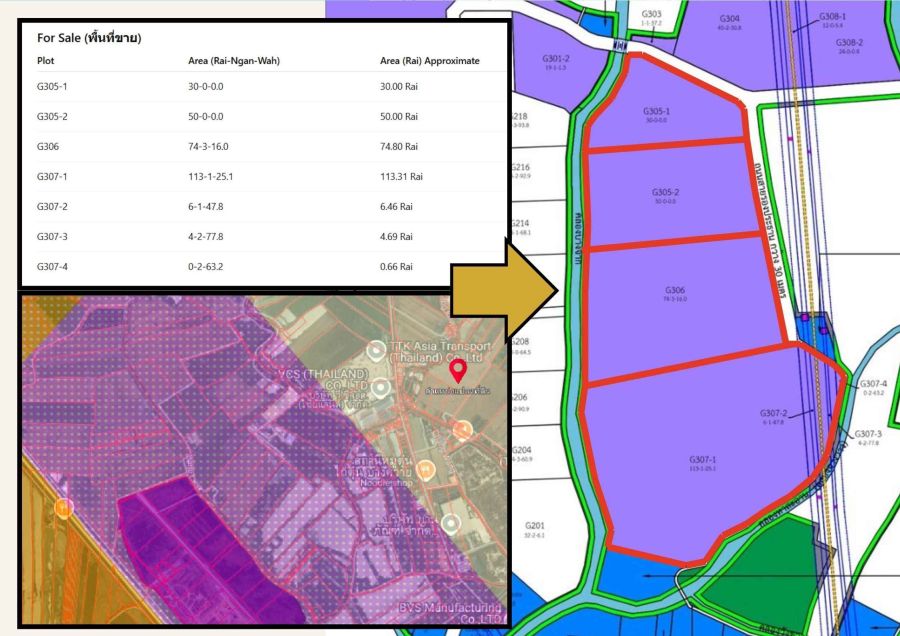Viewport: 900px width, 636px height.
Task: Select the gray marker above BVS Manufacturing
Action: 451,523
